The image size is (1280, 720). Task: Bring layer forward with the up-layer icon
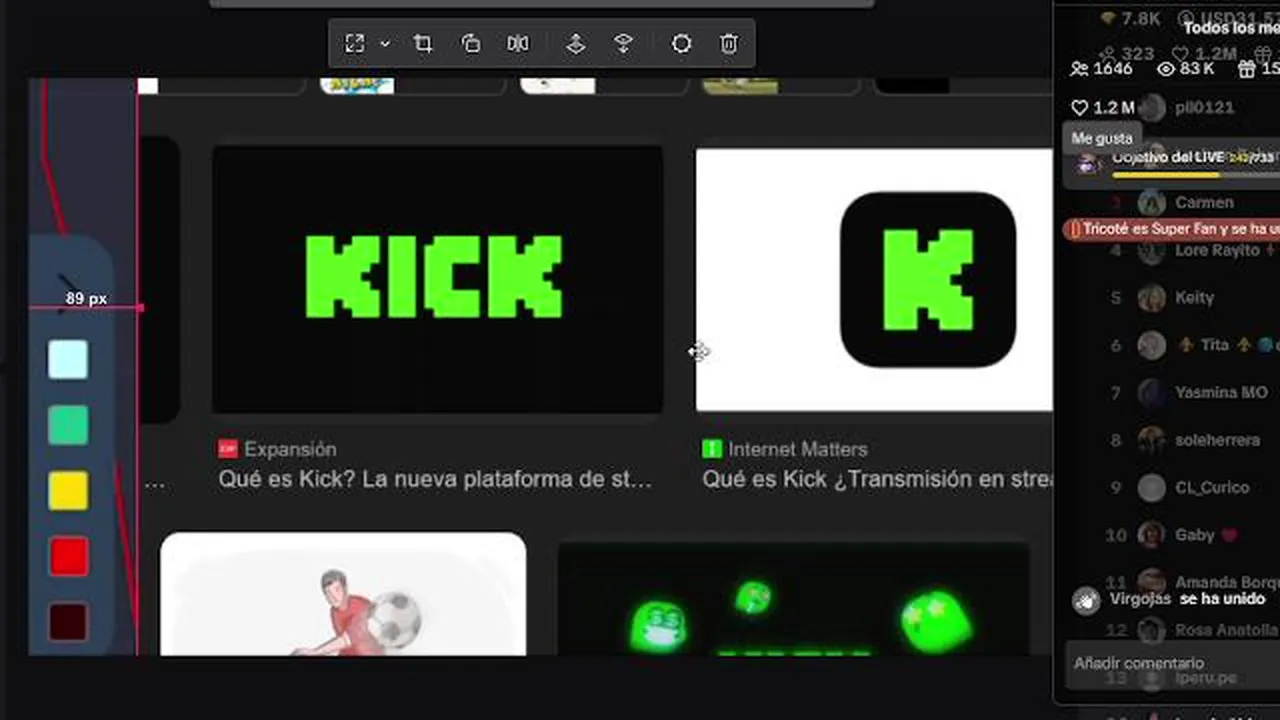[x=576, y=44]
